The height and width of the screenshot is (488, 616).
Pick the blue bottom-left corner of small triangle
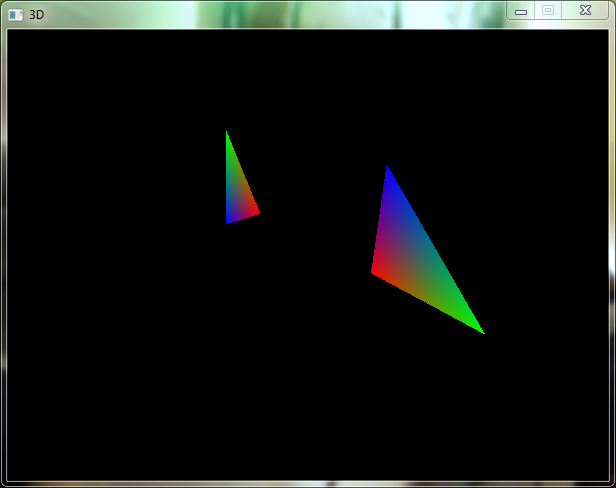(229, 221)
